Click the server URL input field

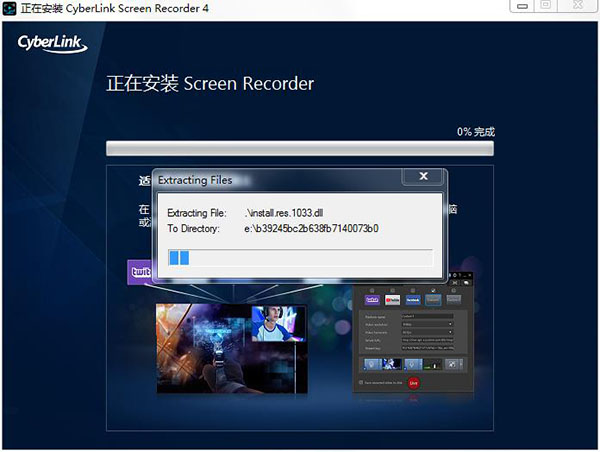(x=426, y=341)
